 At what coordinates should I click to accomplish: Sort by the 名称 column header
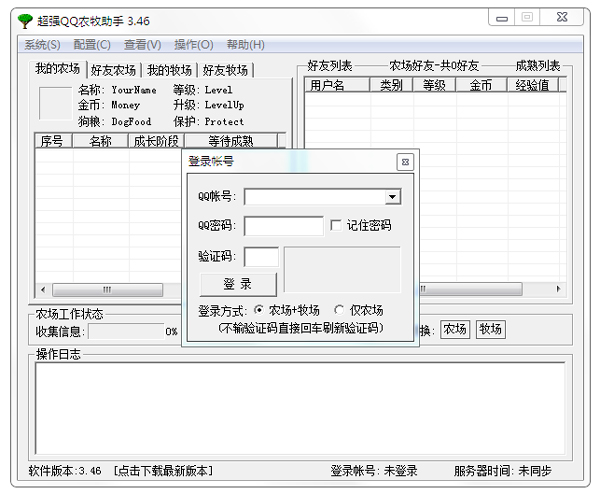tap(100, 141)
